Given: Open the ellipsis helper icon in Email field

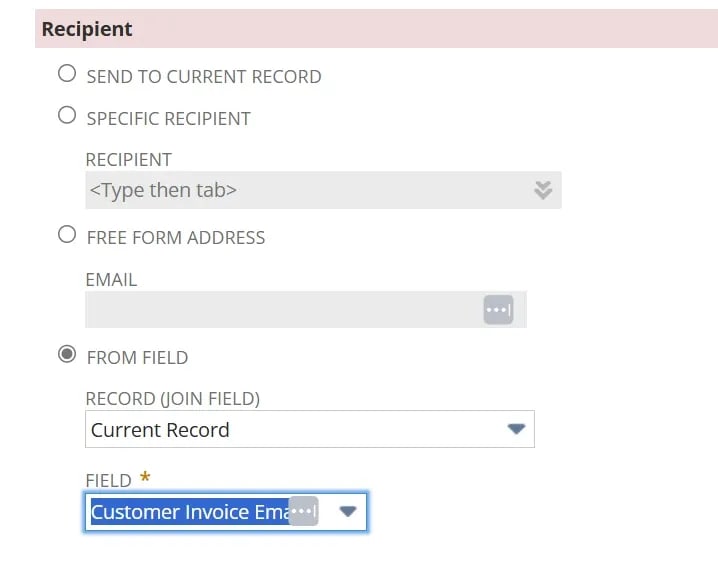Looking at the screenshot, I should point(498,310).
